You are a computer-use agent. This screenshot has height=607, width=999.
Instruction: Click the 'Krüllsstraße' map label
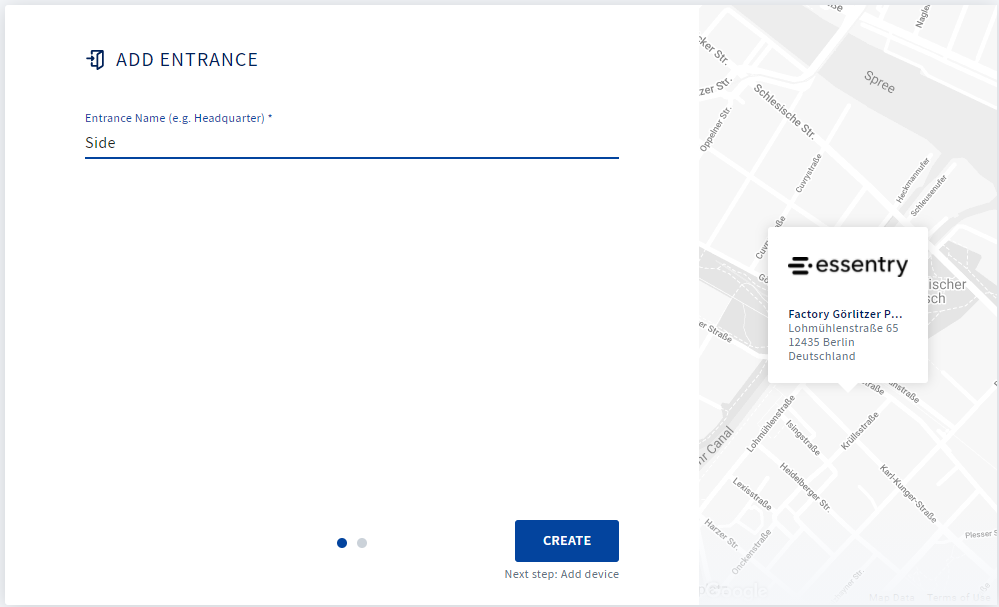tap(859, 431)
